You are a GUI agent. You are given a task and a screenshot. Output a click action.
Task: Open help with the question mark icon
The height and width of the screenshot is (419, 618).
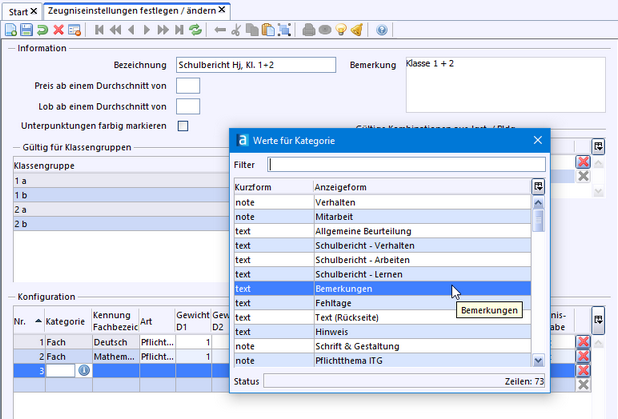[x=382, y=30]
